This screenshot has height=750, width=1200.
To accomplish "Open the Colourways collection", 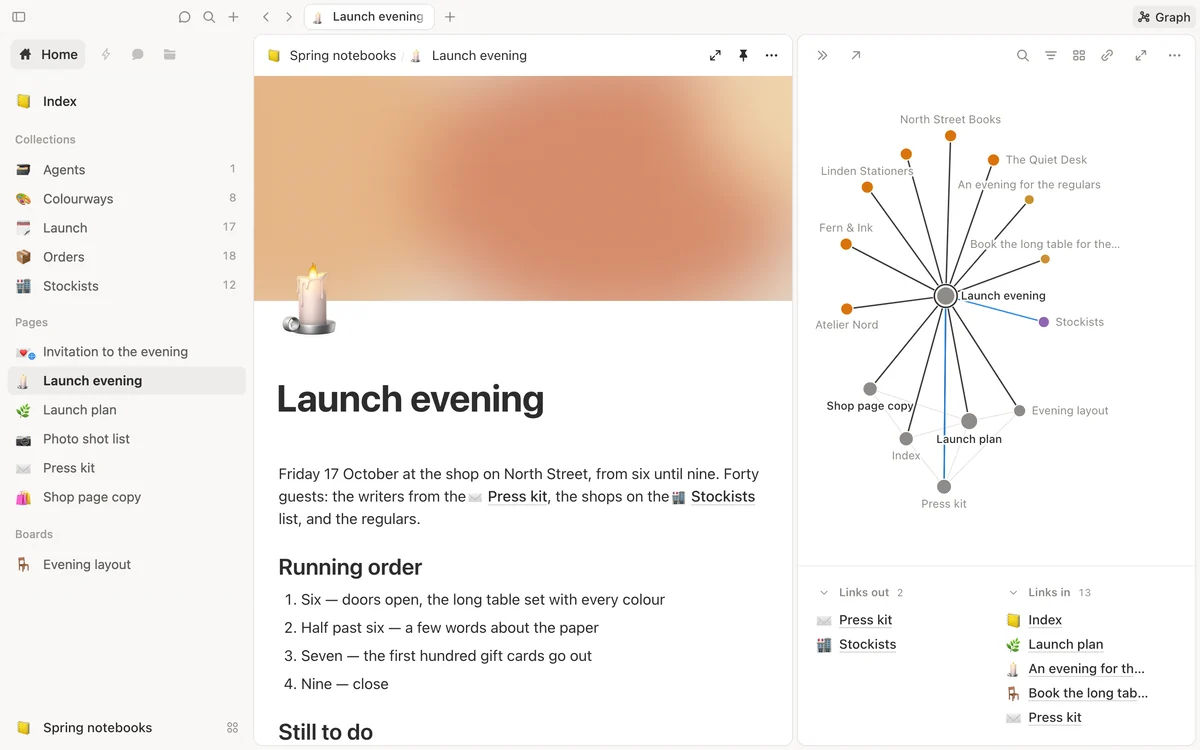I will click(127, 199).
